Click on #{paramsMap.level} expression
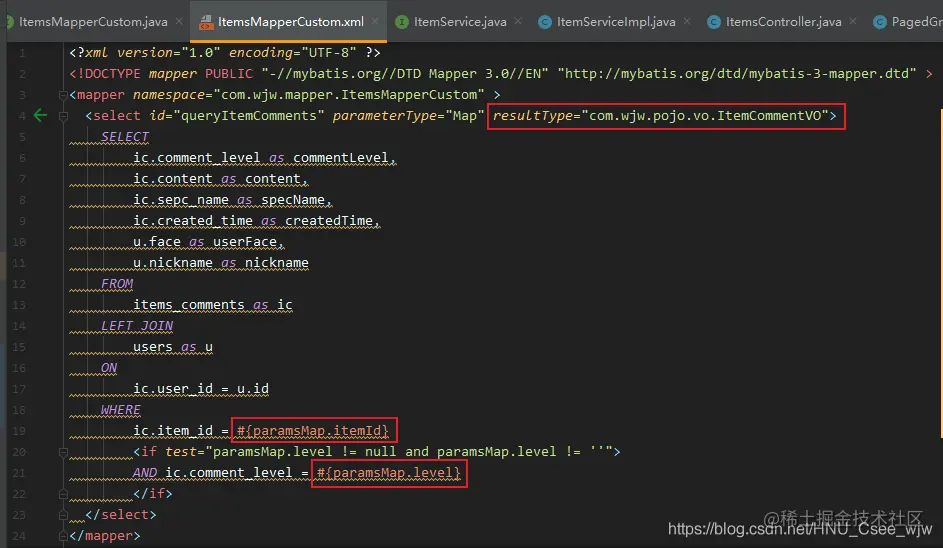 389,473
